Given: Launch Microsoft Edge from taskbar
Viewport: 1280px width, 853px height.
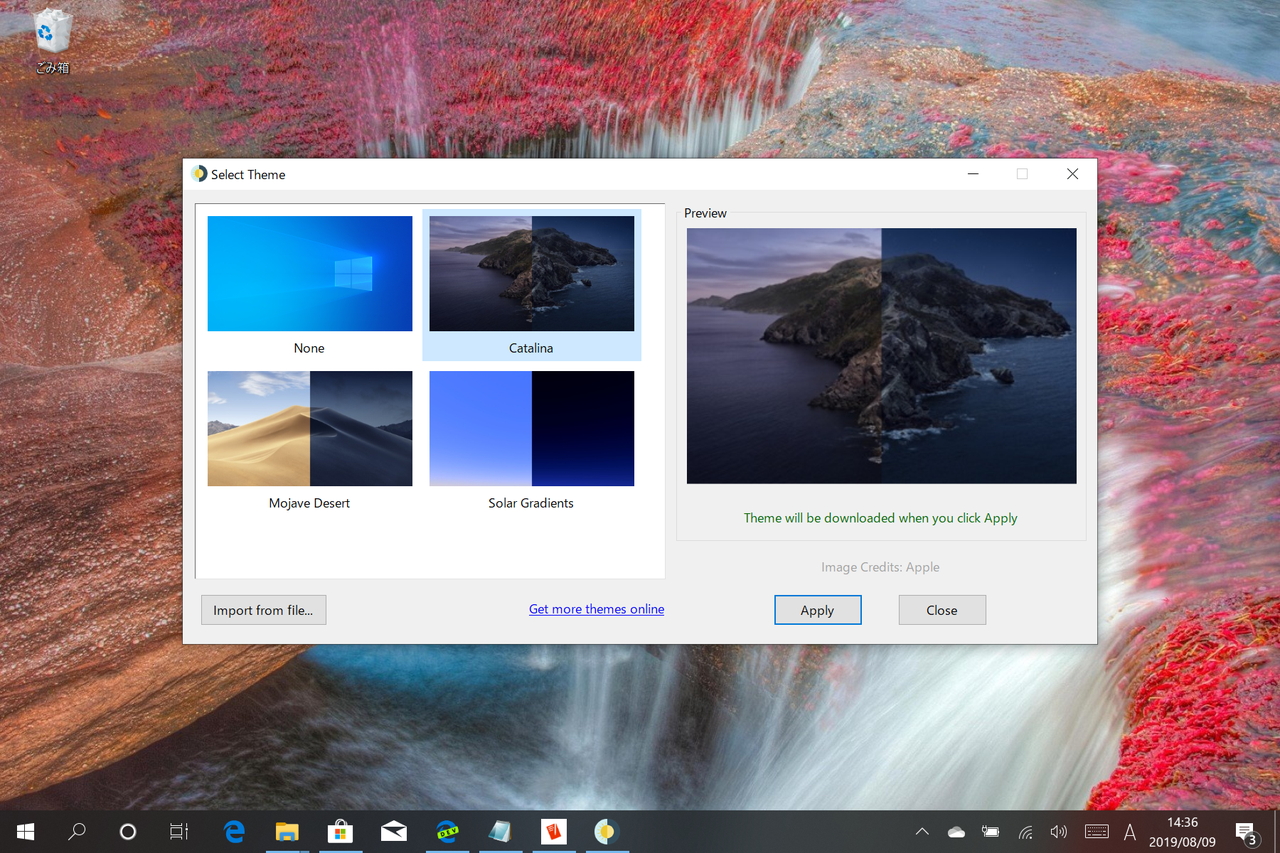Looking at the screenshot, I should click(x=235, y=831).
